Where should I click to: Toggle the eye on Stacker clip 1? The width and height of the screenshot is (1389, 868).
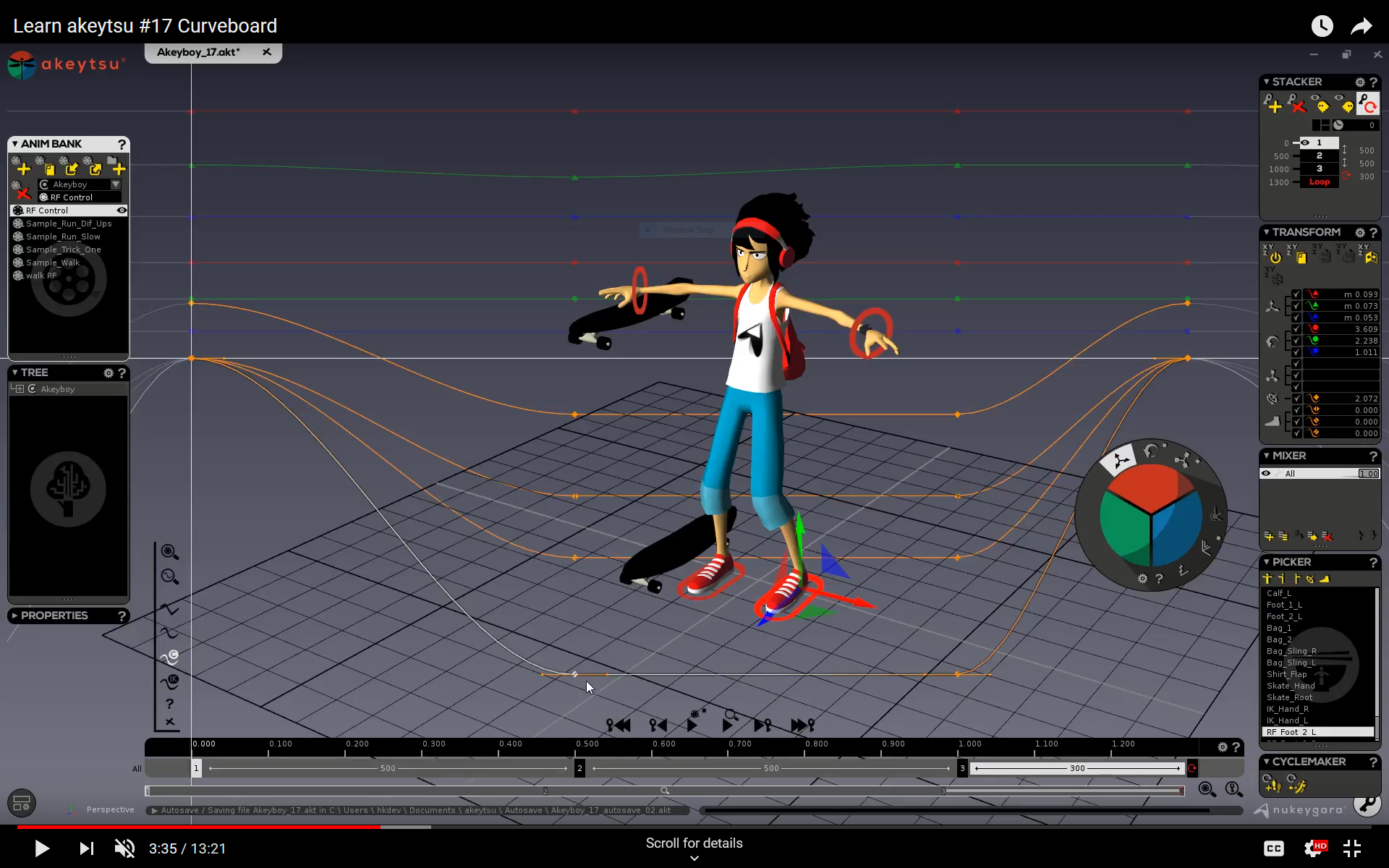1305,142
